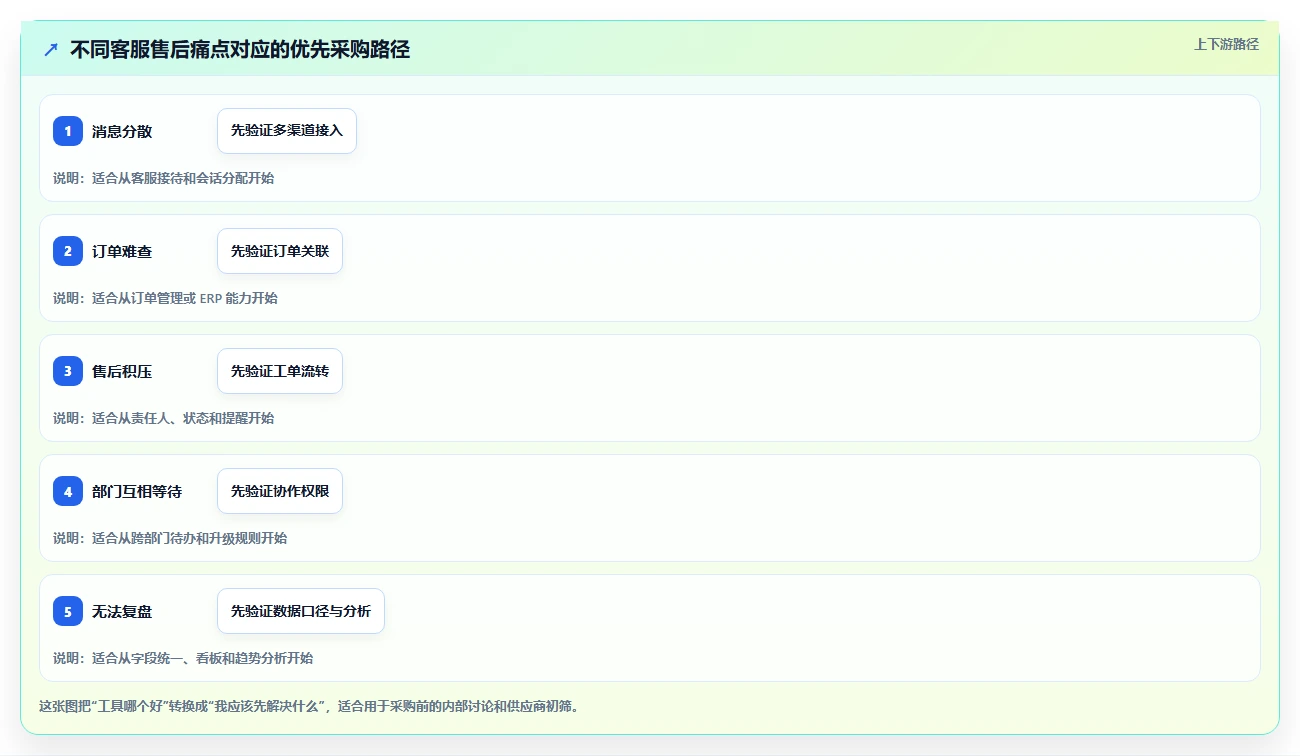
Task: Click the arrow icon beside the title
Action: pyautogui.click(x=51, y=49)
